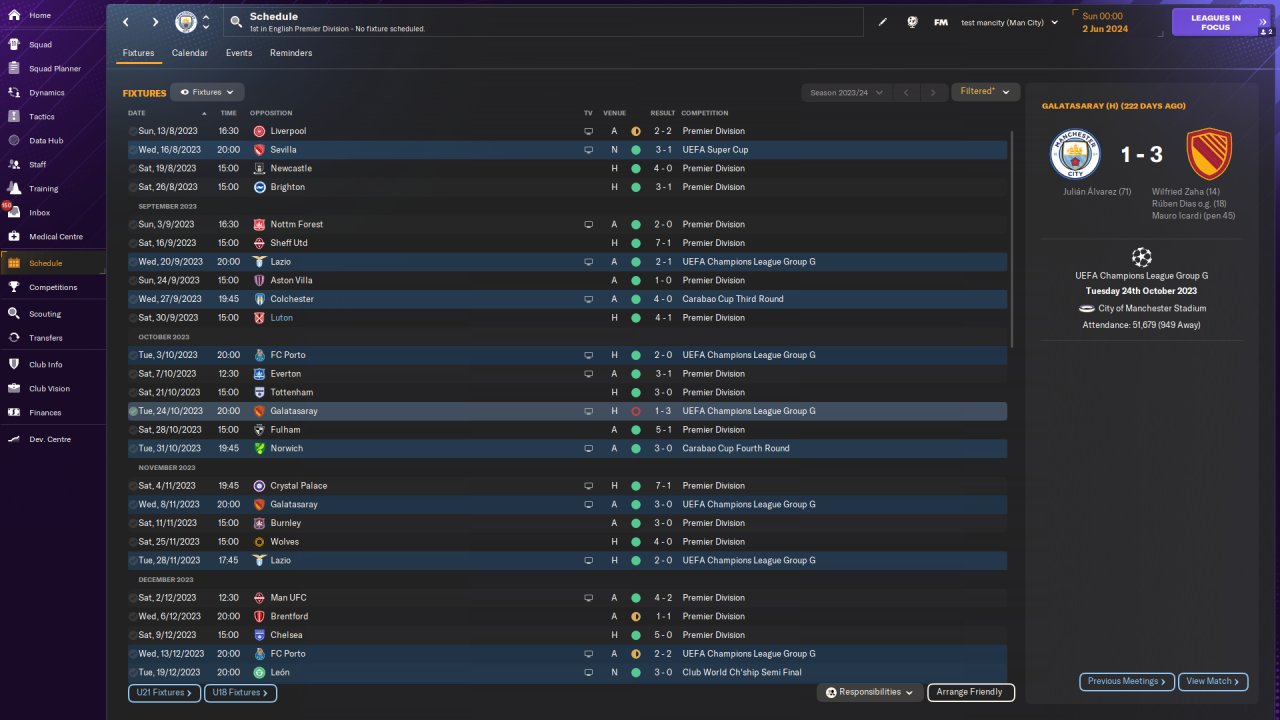
Task: Click the Sheff Utd 7 - 1 result
Action: [664, 243]
